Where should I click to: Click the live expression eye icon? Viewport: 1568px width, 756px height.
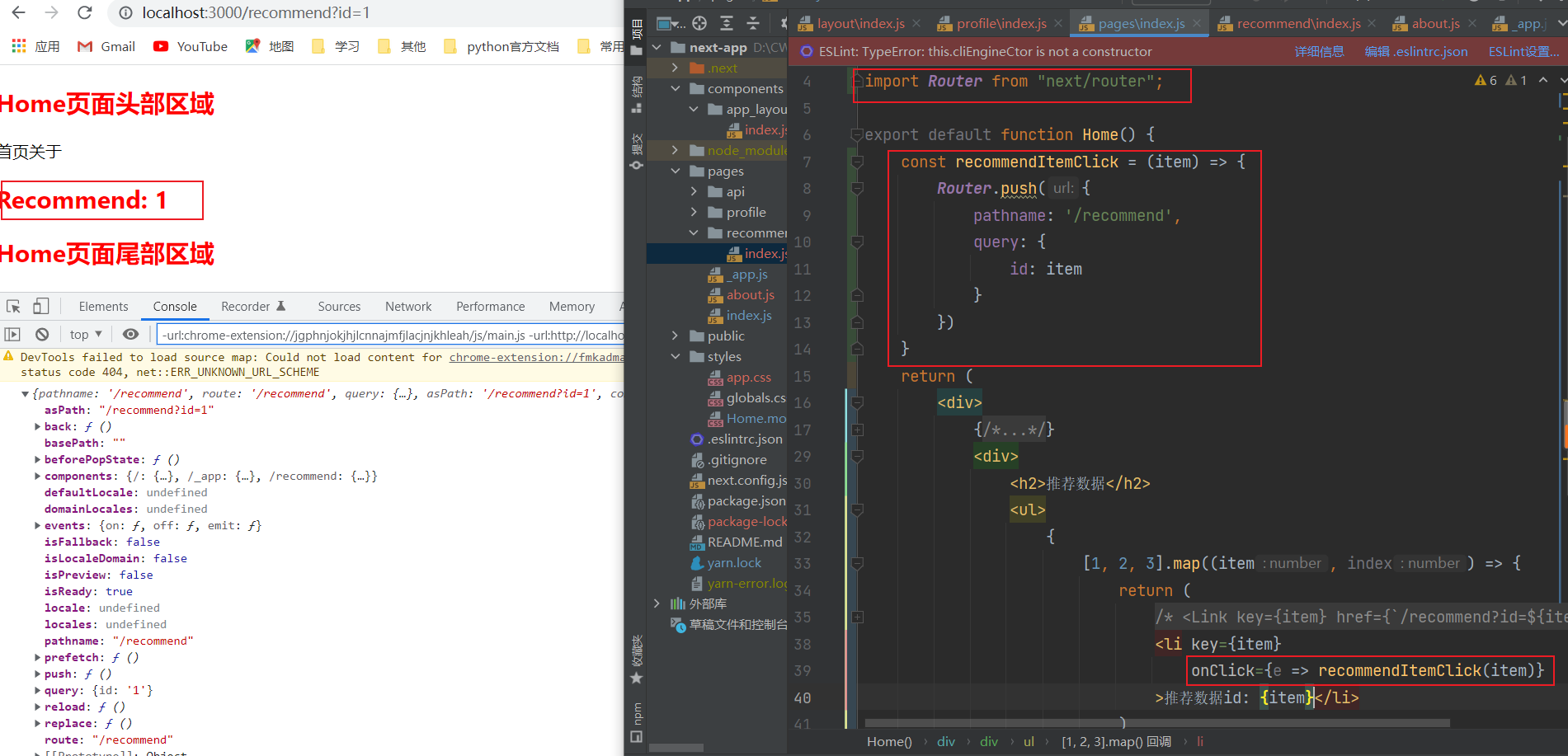tap(130, 334)
